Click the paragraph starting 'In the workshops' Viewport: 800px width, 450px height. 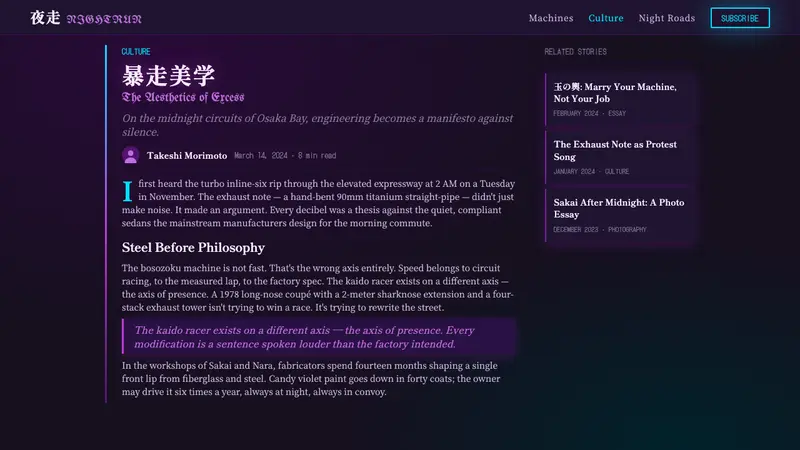[311, 379]
